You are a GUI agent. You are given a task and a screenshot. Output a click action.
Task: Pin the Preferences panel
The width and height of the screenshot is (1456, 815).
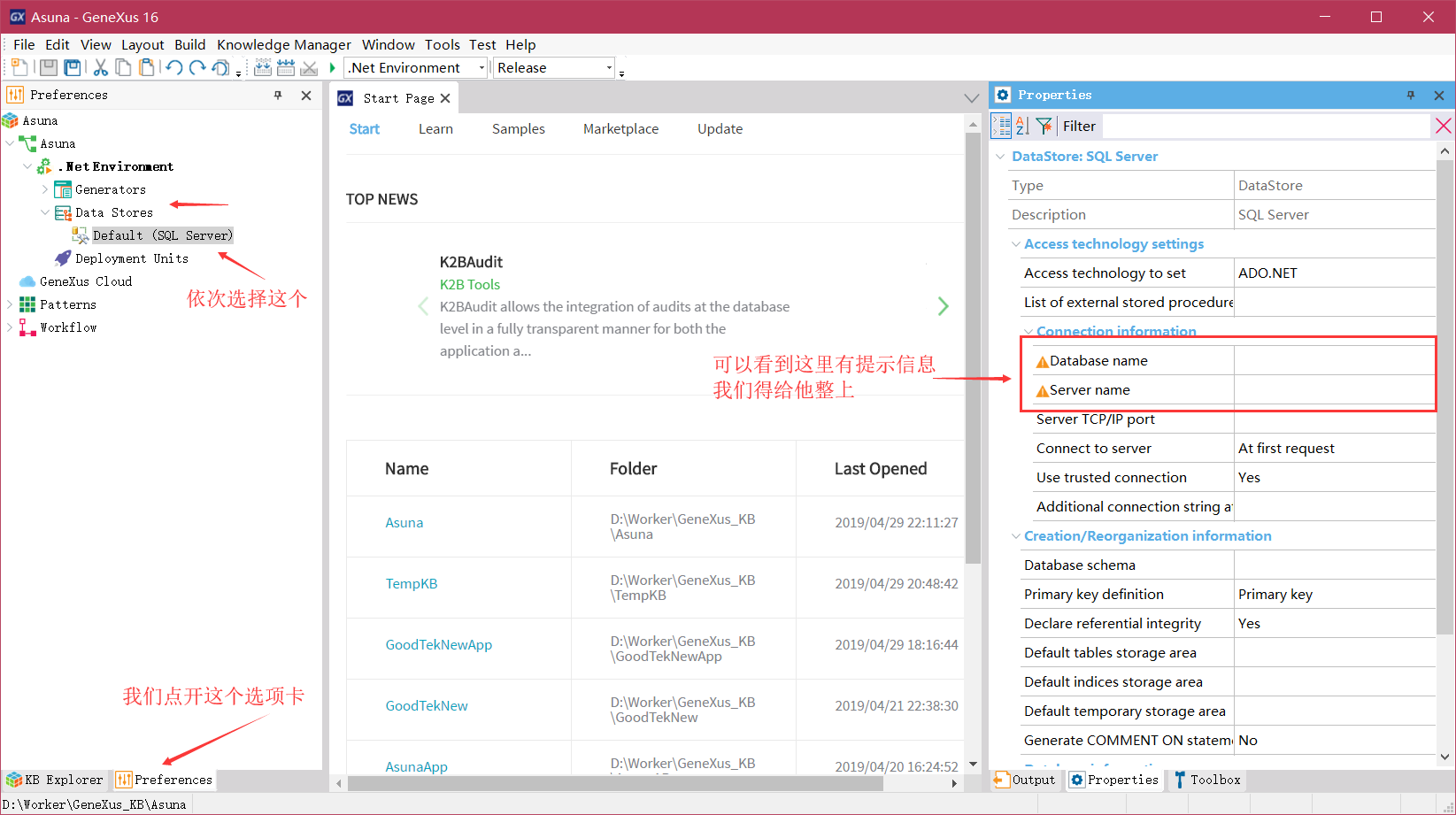(x=278, y=95)
